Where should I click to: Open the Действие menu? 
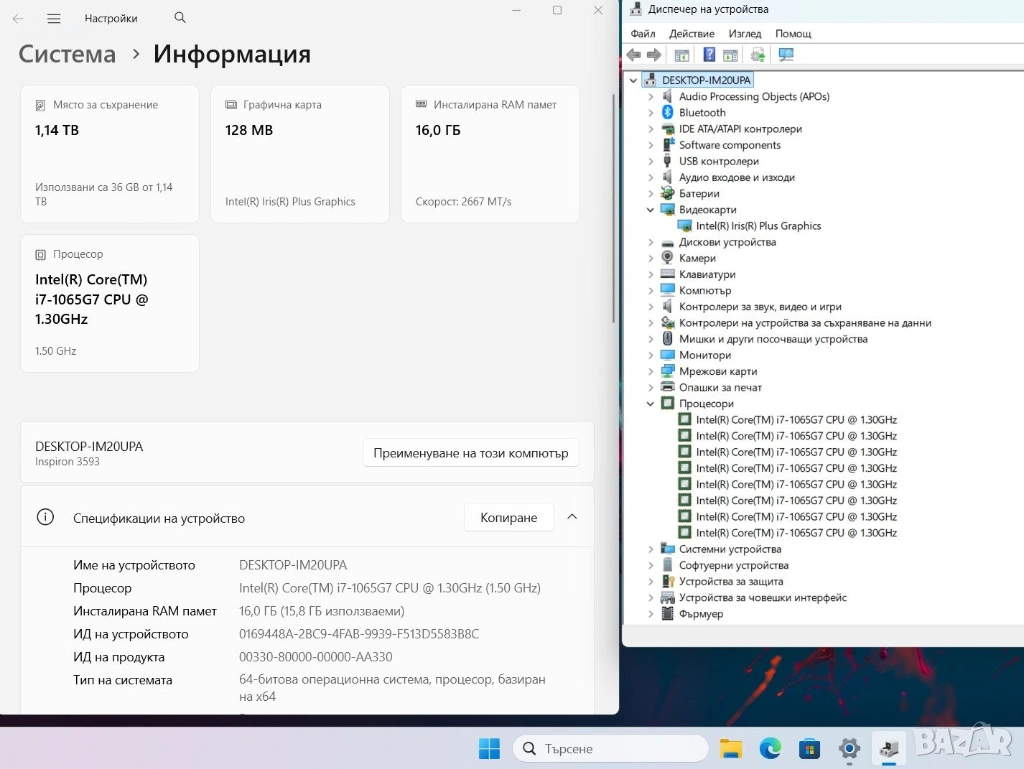pyautogui.click(x=692, y=34)
